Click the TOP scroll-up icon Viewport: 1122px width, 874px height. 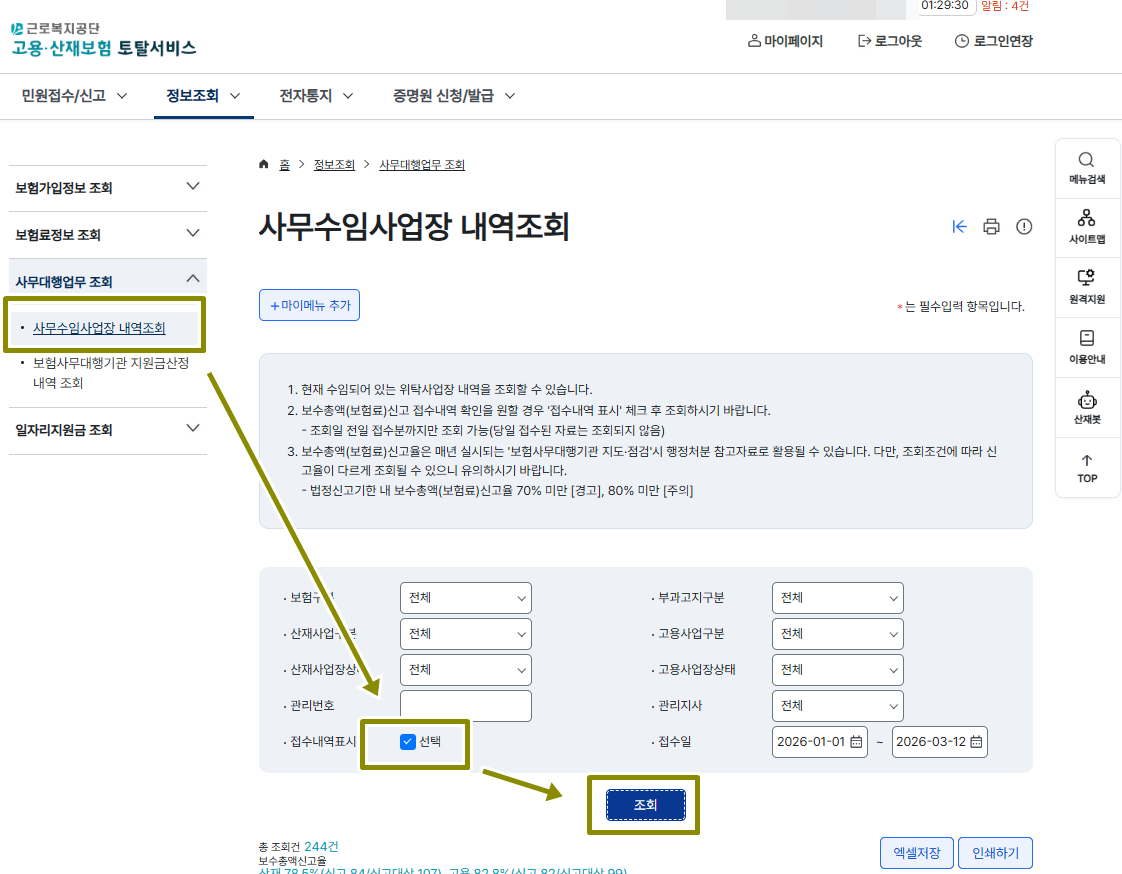point(1086,468)
